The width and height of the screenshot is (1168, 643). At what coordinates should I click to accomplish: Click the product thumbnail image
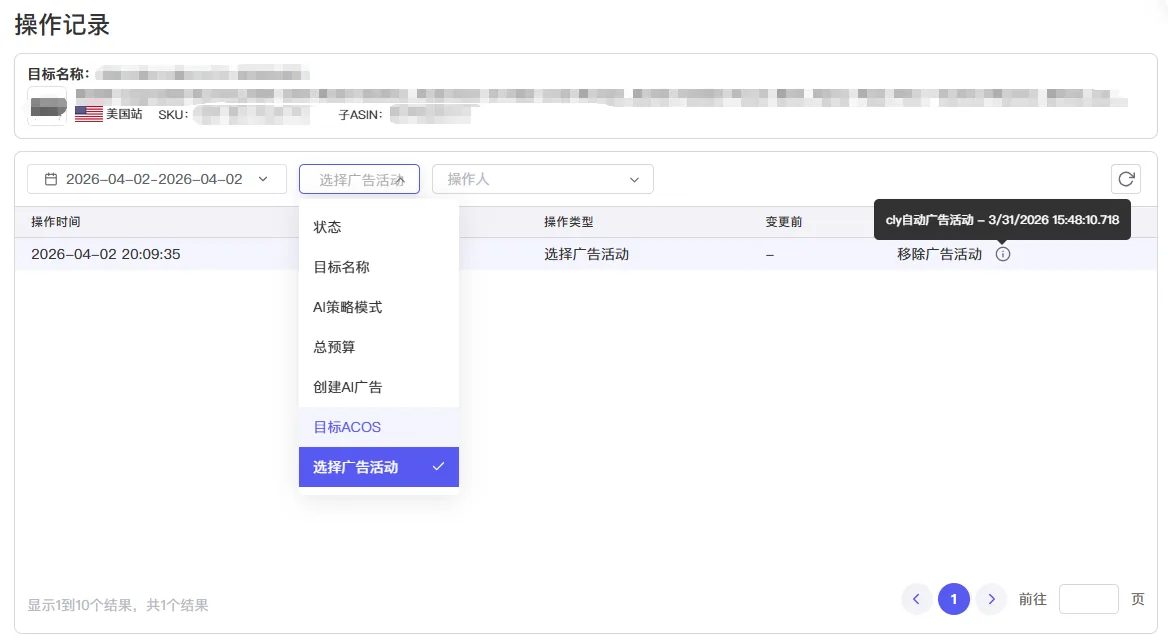click(x=48, y=107)
